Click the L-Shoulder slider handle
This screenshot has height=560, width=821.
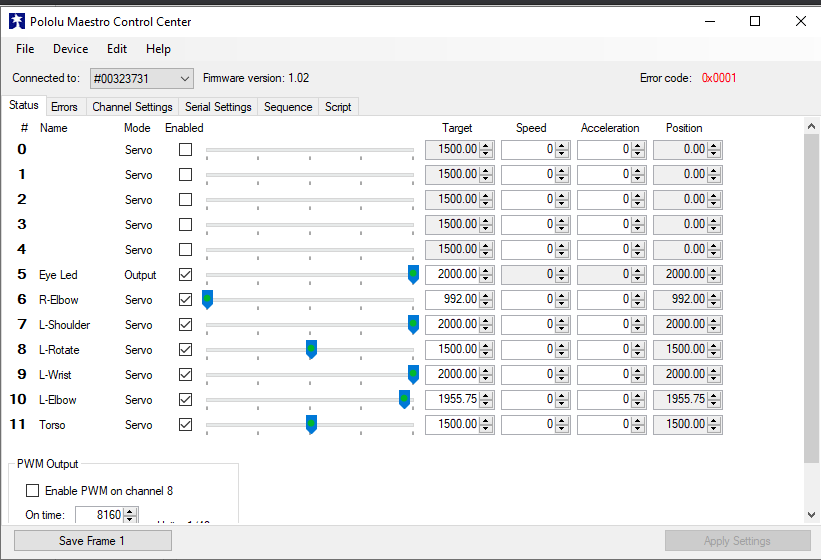pos(413,324)
